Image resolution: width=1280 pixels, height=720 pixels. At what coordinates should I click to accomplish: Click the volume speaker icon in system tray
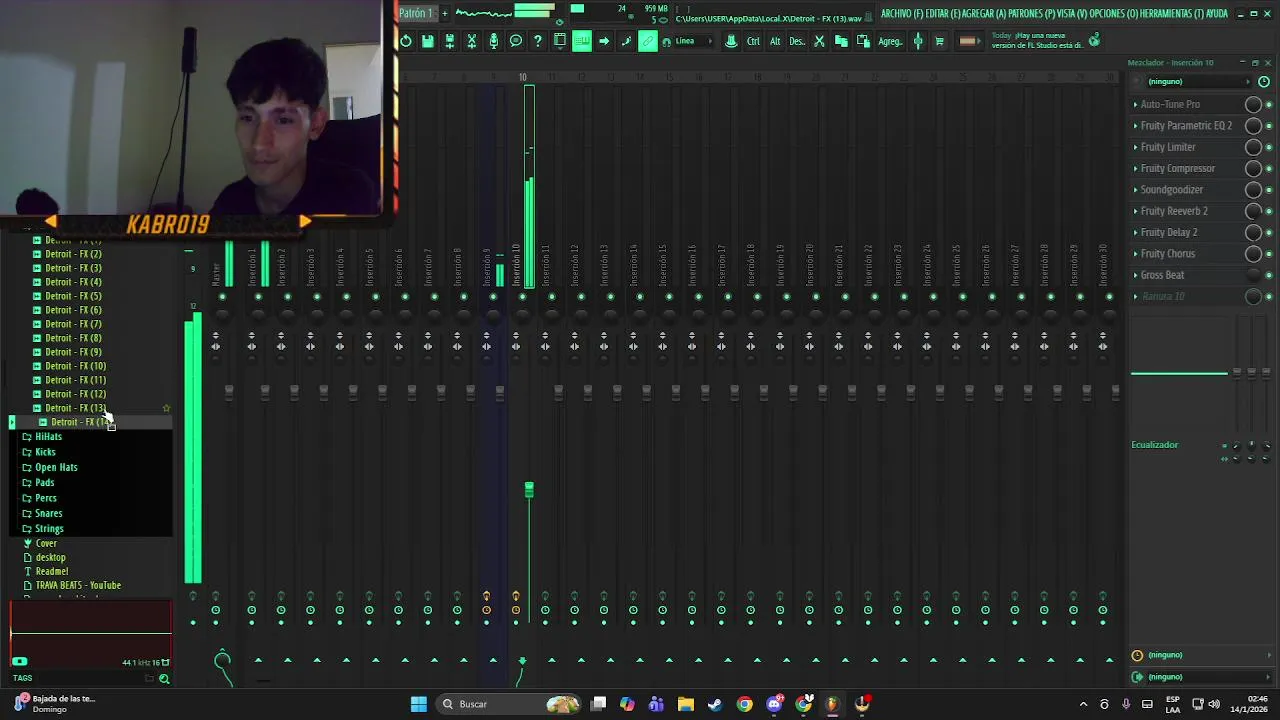click(1214, 704)
